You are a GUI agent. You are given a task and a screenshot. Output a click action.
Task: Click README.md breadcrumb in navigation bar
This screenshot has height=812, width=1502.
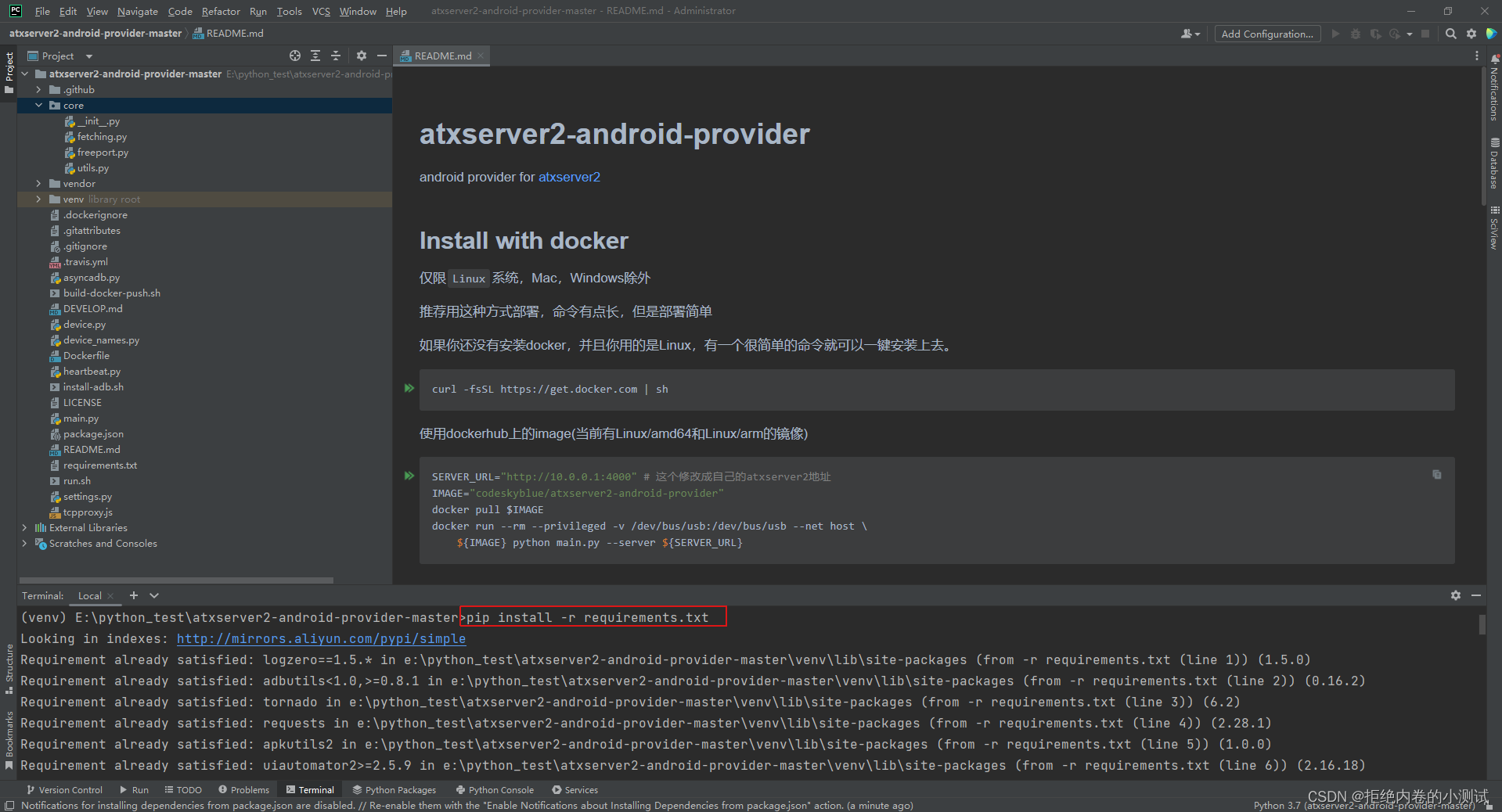point(229,33)
